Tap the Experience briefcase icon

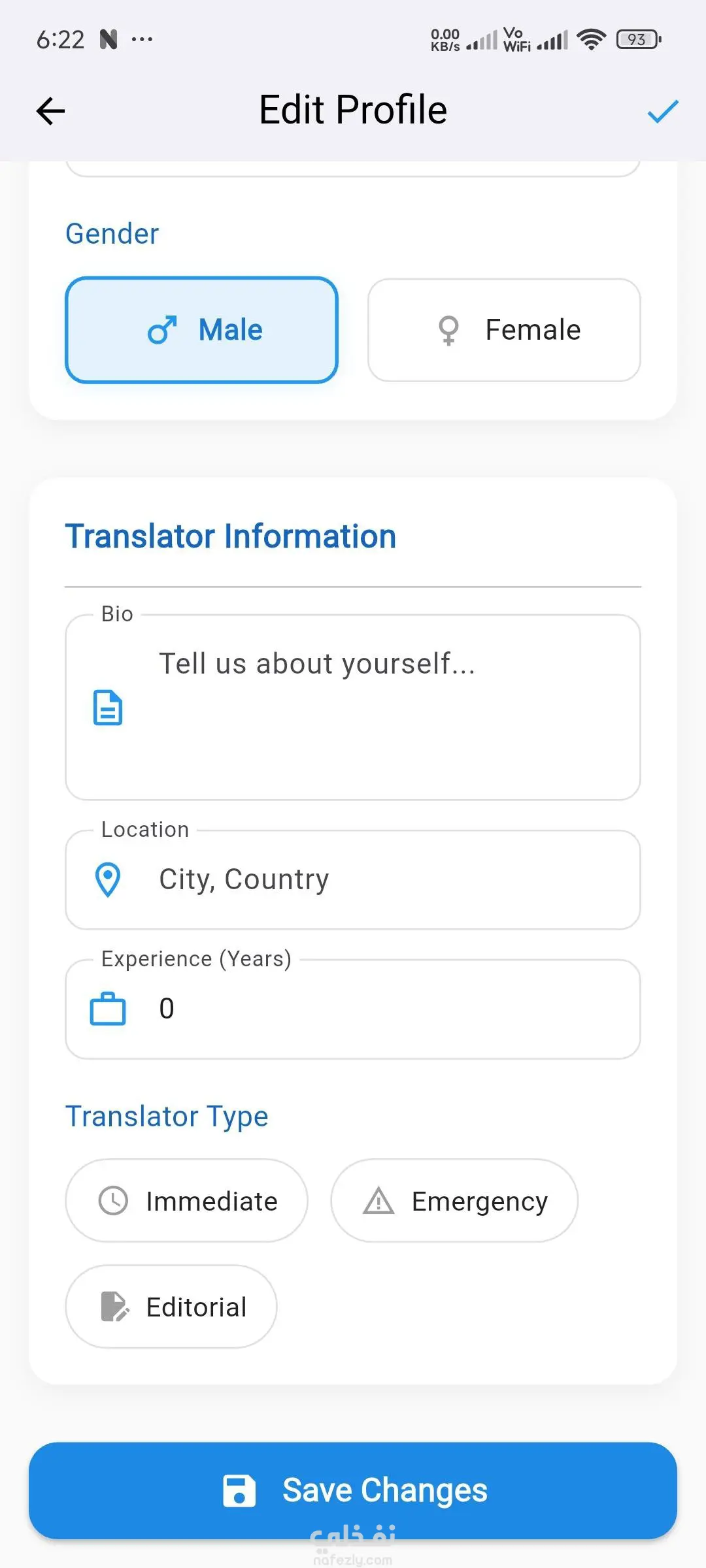tap(108, 1009)
